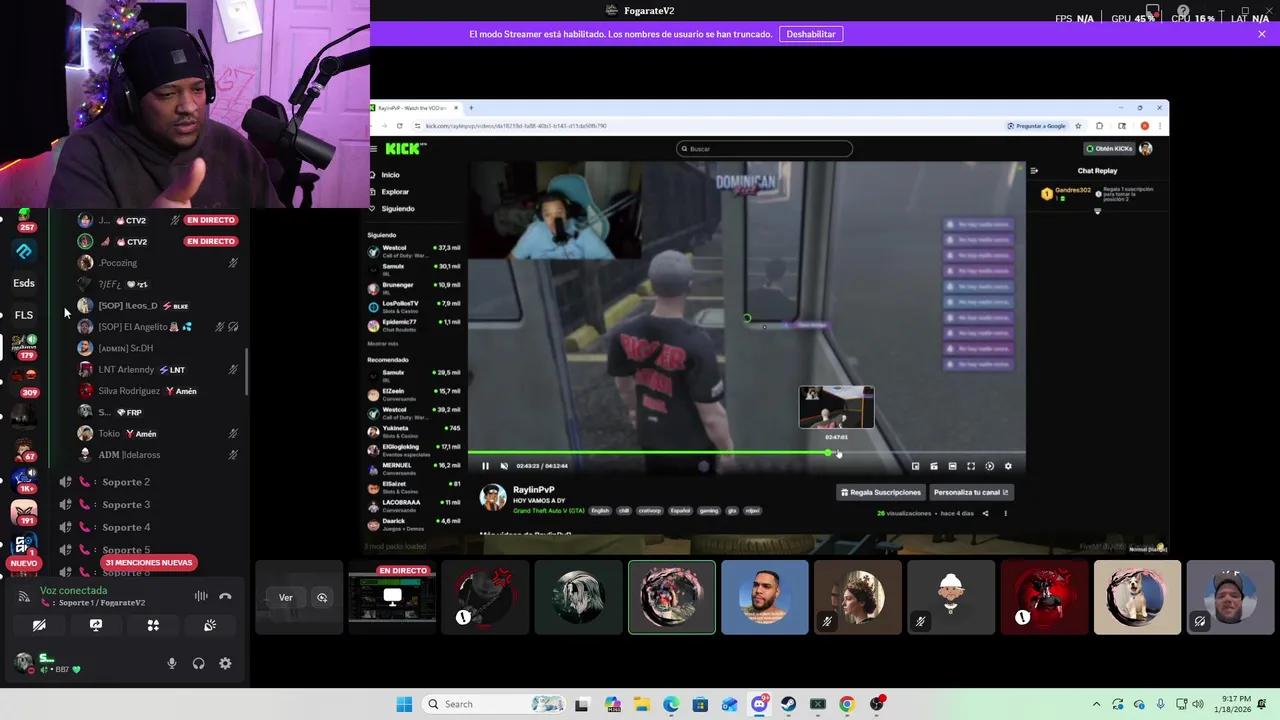
Task: Click Obtén KICKs button
Action: 1110,149
